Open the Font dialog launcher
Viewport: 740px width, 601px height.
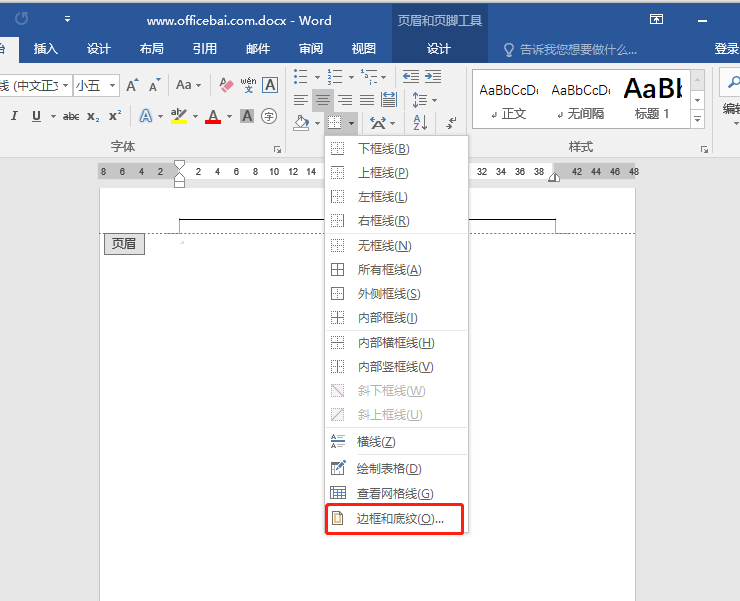(278, 150)
